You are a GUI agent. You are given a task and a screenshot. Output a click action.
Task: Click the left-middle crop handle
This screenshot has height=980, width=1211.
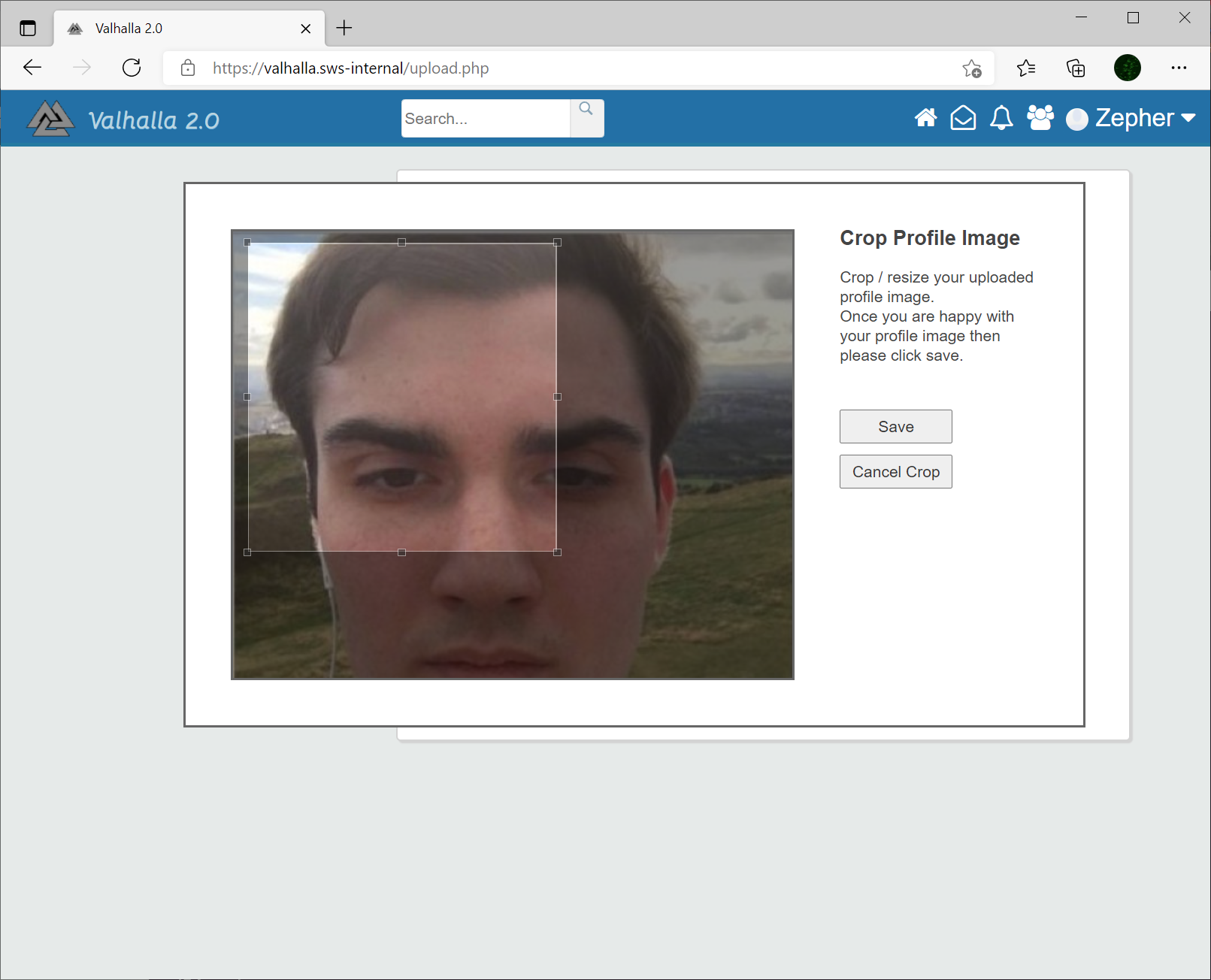tap(247, 397)
